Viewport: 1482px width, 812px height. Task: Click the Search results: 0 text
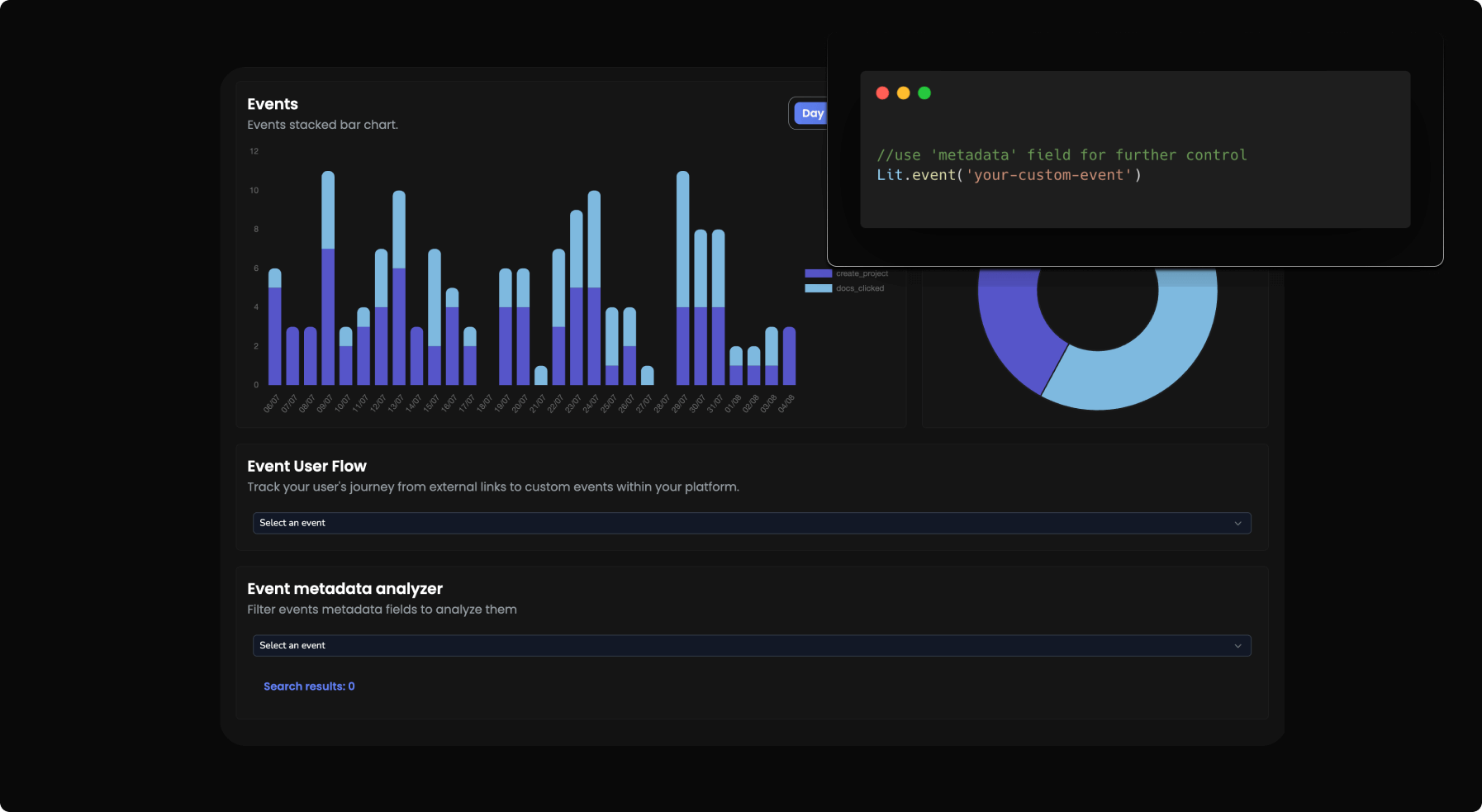tap(309, 686)
